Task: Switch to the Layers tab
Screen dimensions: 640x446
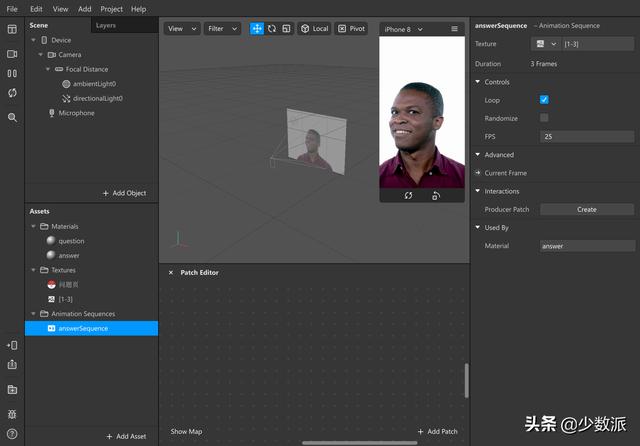Action: pyautogui.click(x=106, y=25)
